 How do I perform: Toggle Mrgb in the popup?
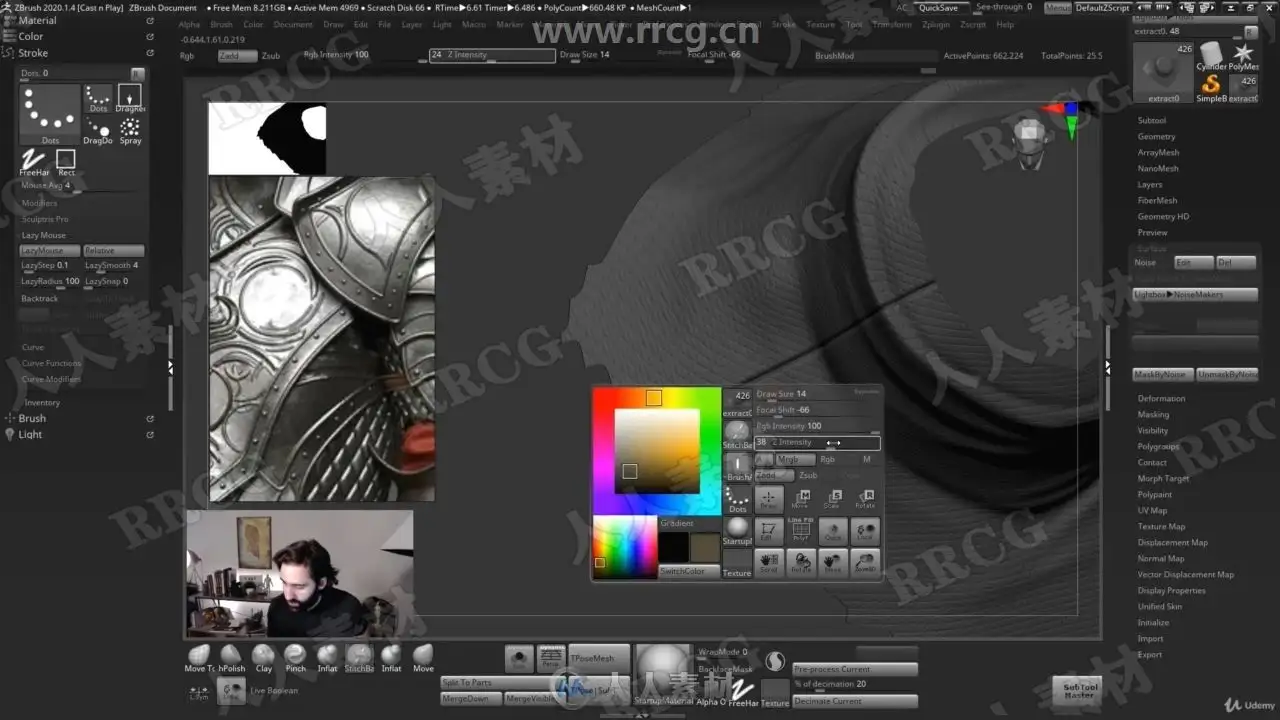coord(795,459)
